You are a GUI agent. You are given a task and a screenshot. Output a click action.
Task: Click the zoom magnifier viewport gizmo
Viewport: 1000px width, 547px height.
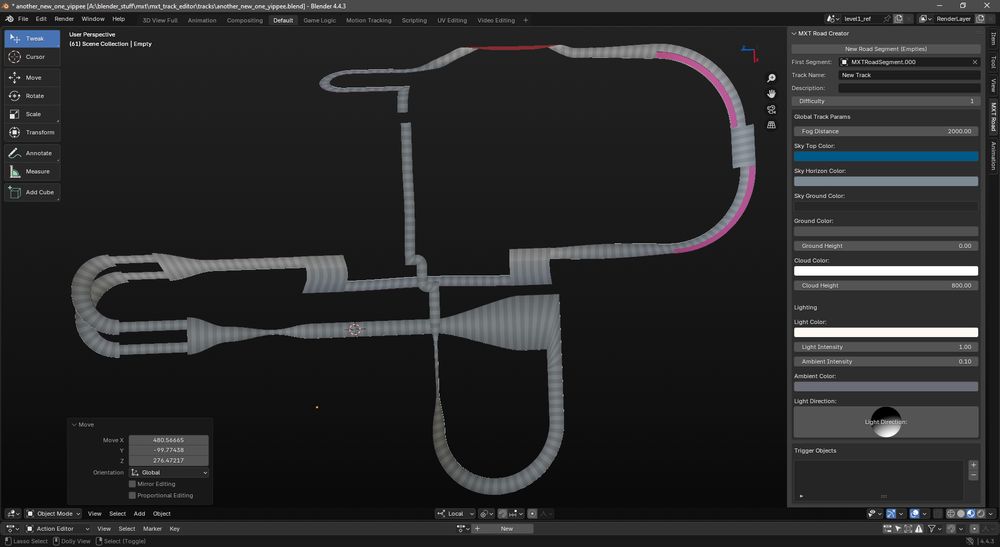click(771, 78)
